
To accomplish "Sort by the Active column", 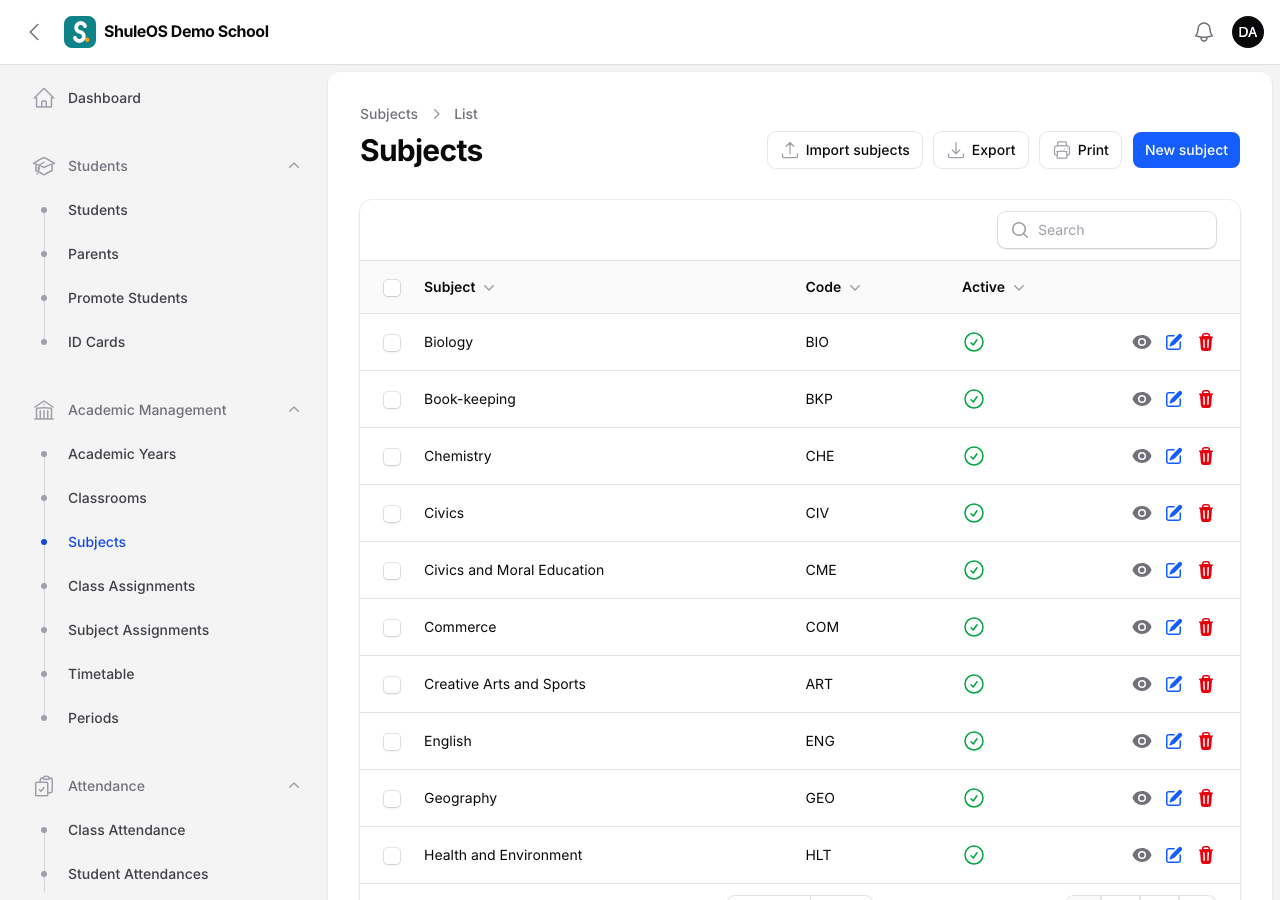I will pyautogui.click(x=993, y=287).
